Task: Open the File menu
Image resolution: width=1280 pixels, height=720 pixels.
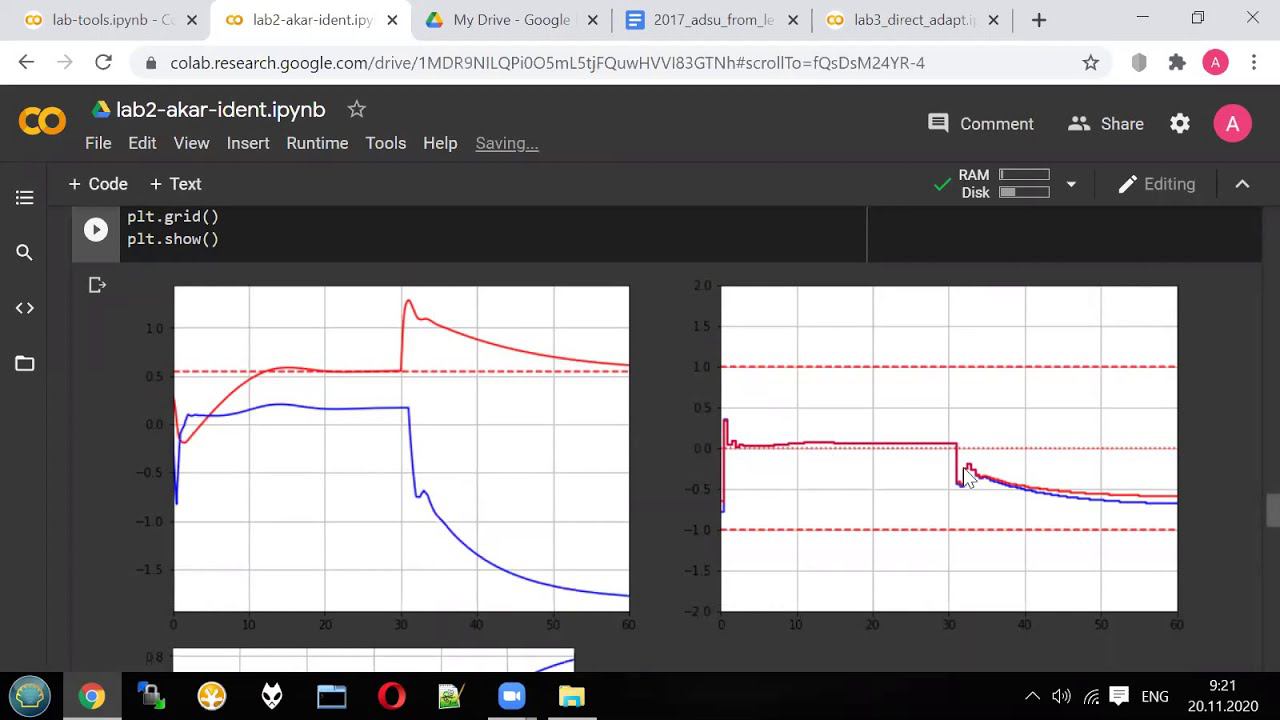Action: click(98, 143)
